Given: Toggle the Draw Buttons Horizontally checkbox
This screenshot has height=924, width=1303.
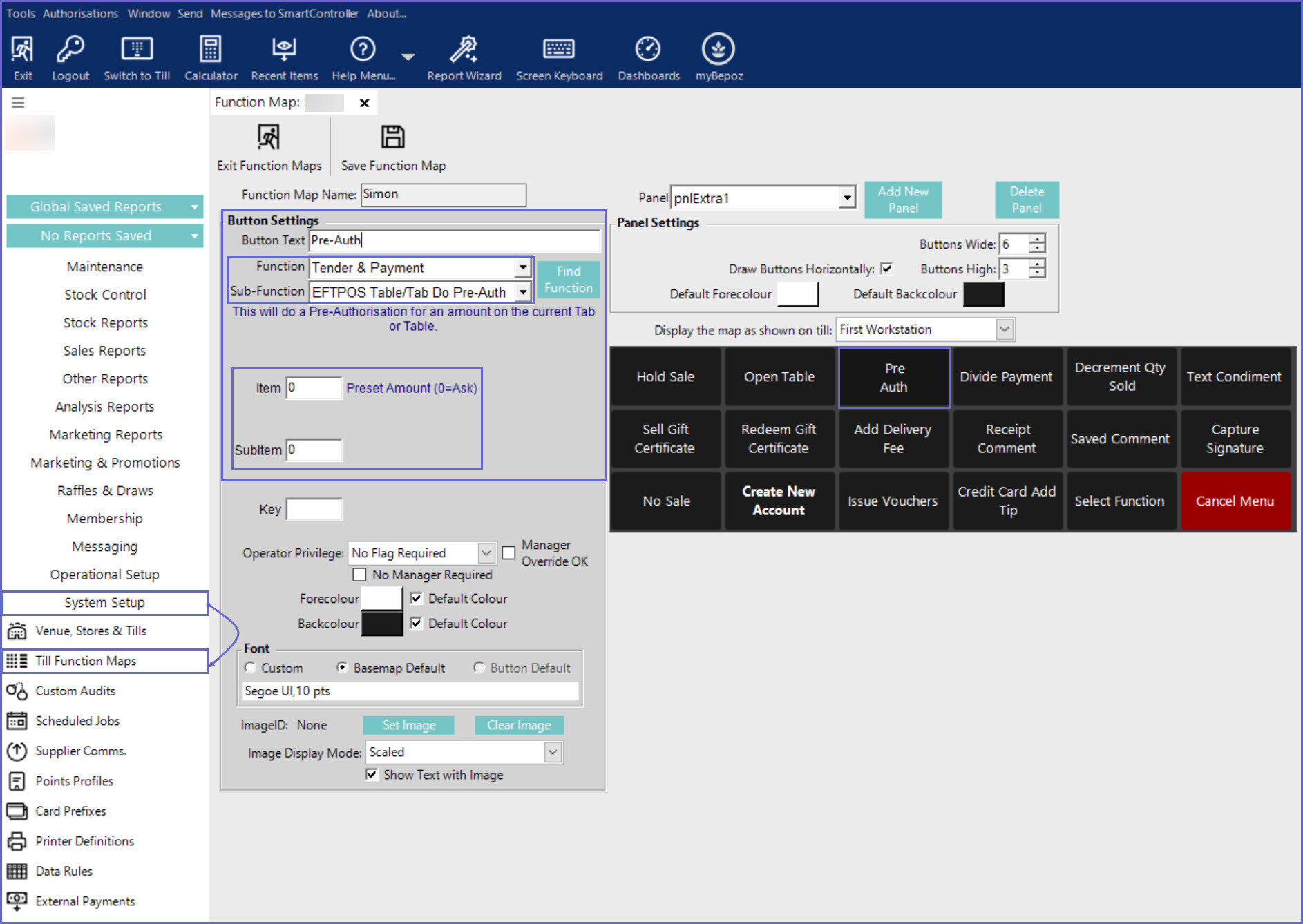Looking at the screenshot, I should tap(886, 269).
